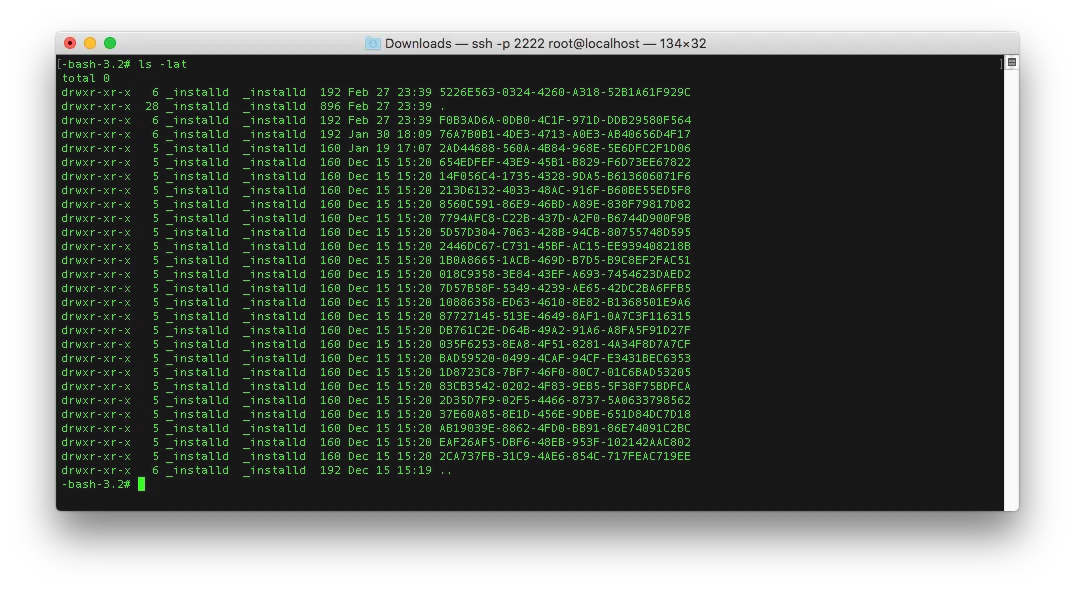Click directory name 2446DC67-C731-45BF-AC15-EE939408218B
The image size is (1075, 591).
565,246
